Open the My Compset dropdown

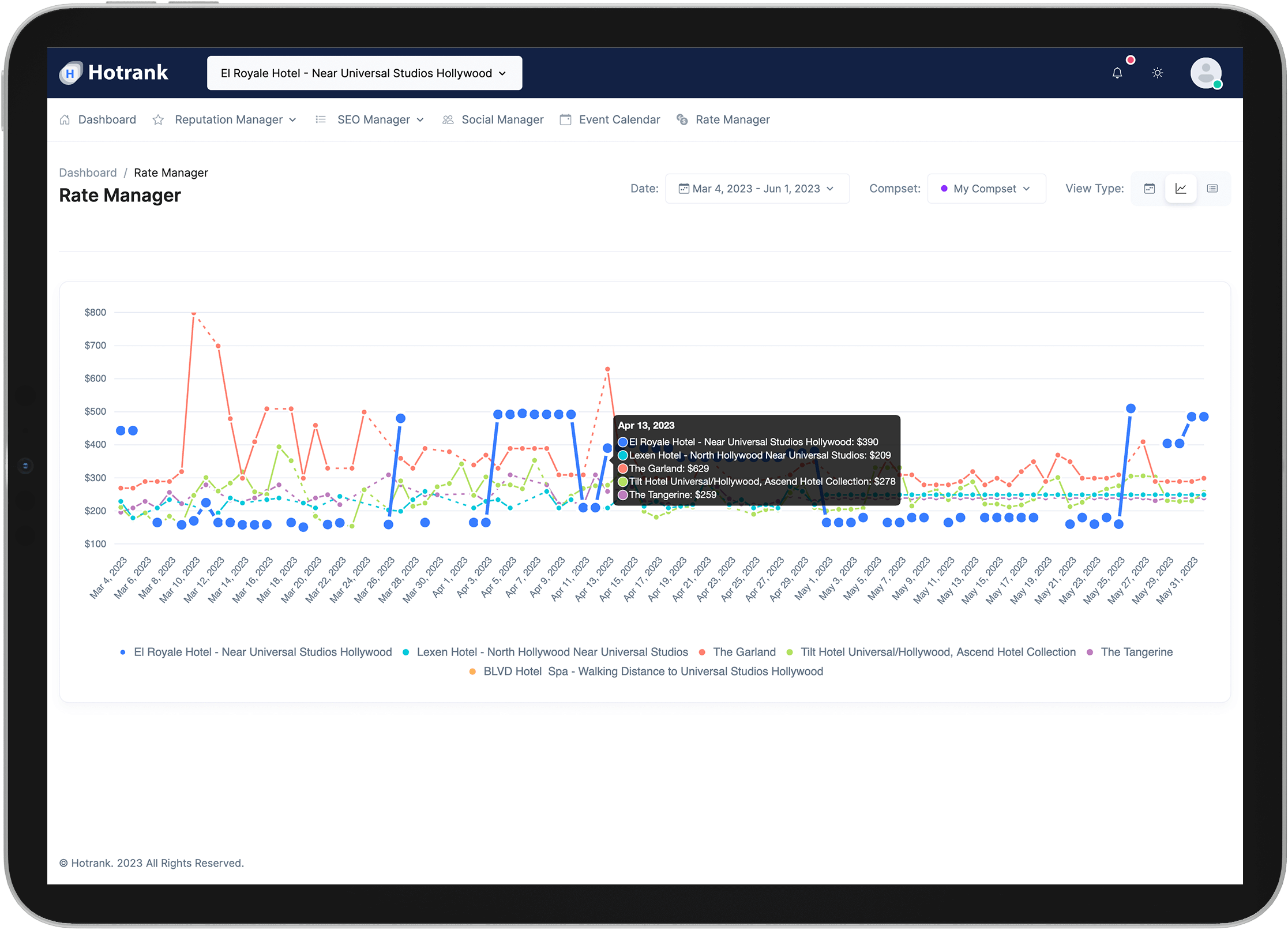coord(986,189)
